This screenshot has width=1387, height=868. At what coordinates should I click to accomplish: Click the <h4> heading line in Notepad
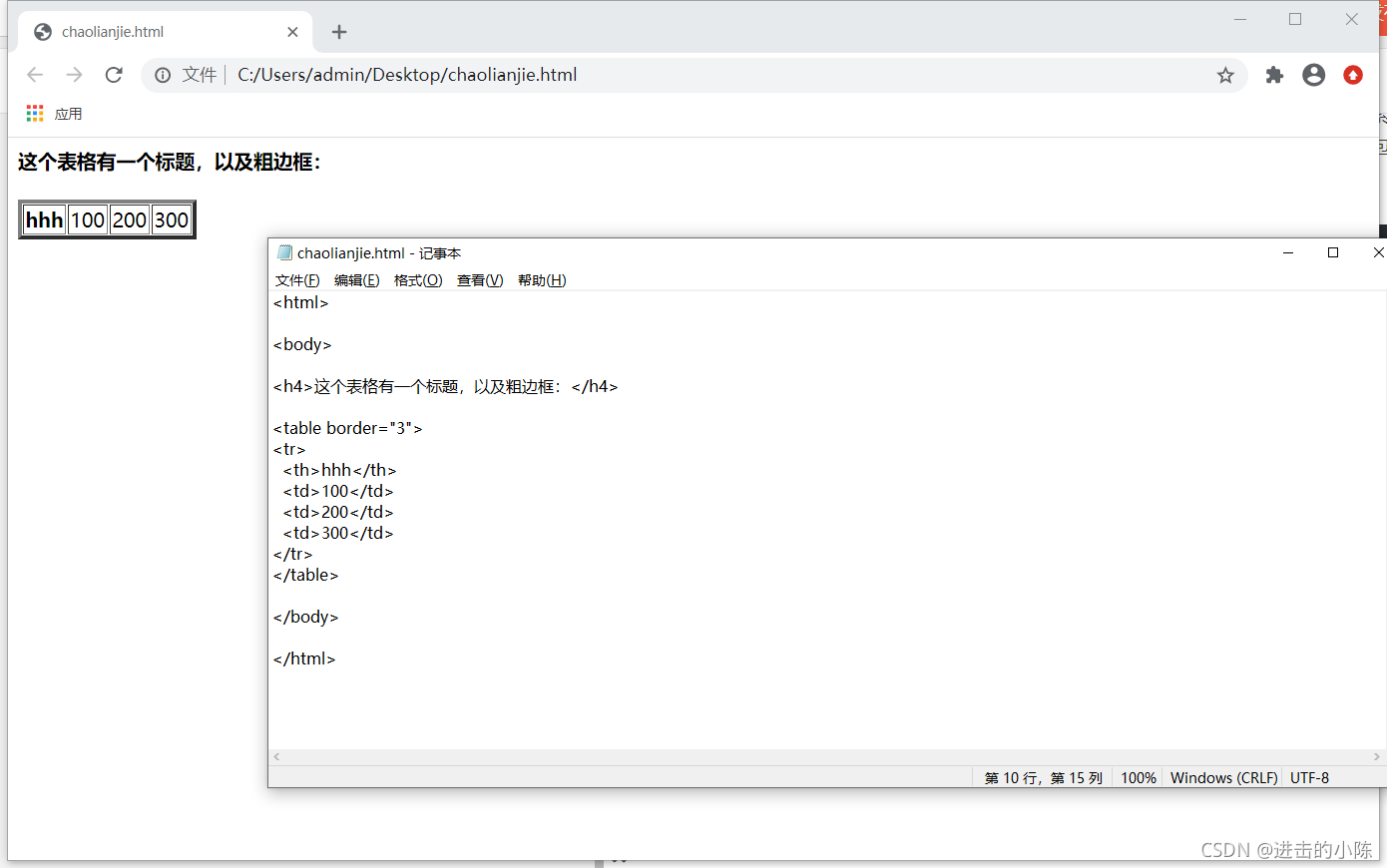coord(445,386)
